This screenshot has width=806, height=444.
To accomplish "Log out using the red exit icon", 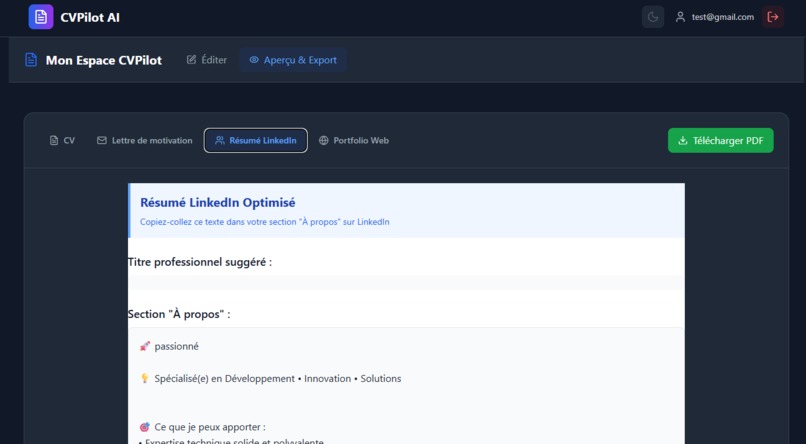I will (773, 17).
